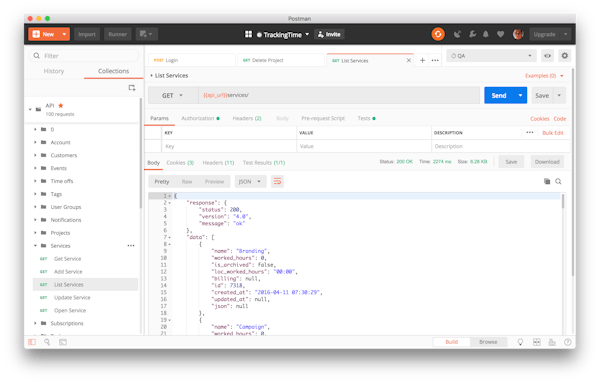Viewport: 600px width, 383px height.
Task: Open the Tests tab
Action: tap(366, 119)
